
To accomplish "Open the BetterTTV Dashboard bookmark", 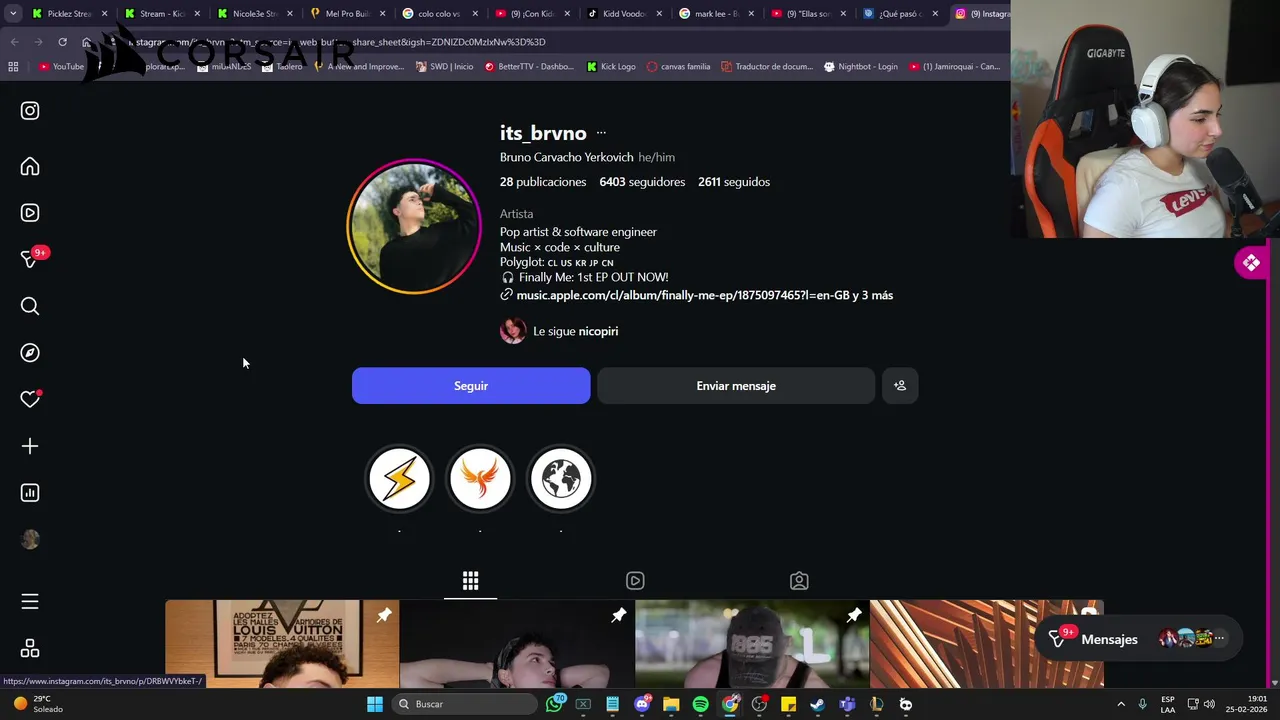I will coord(530,67).
